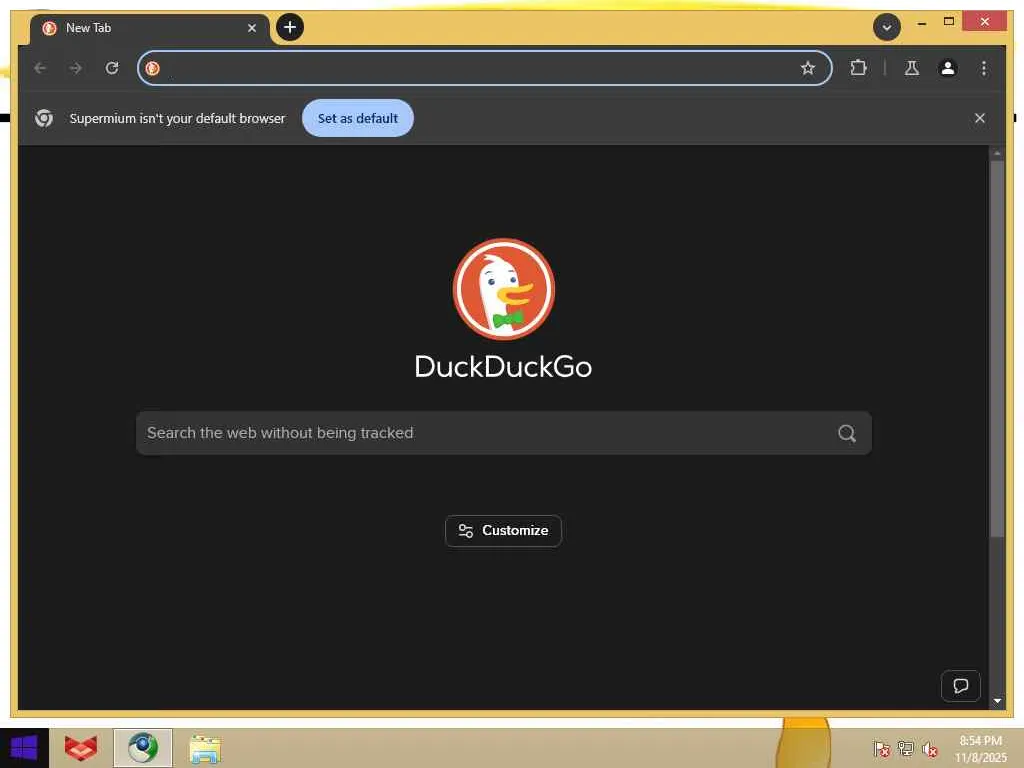Click the page scrollbar thumb
The height and width of the screenshot is (768, 1024).
pos(997,349)
